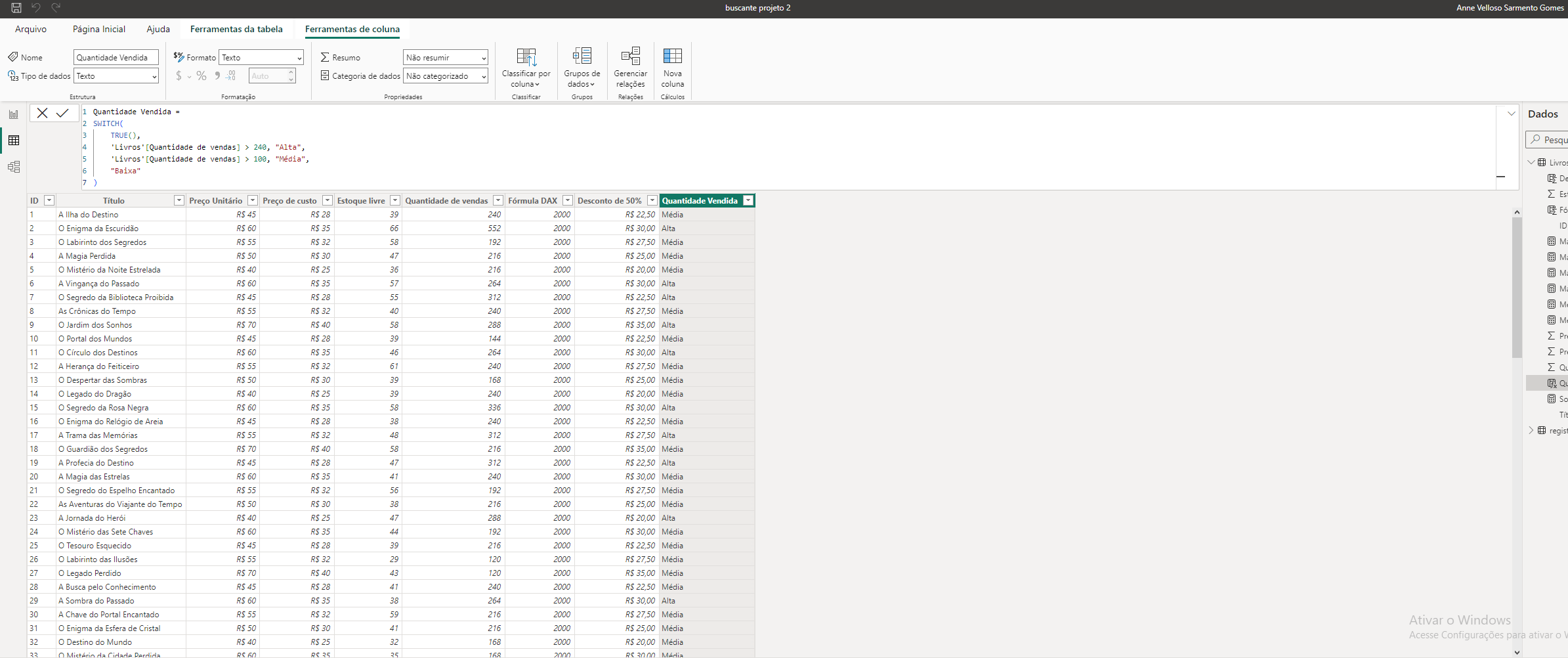This screenshot has width=1568, height=658.
Task: Open the filter dropdown of Desconto de 50% column
Action: (652, 200)
